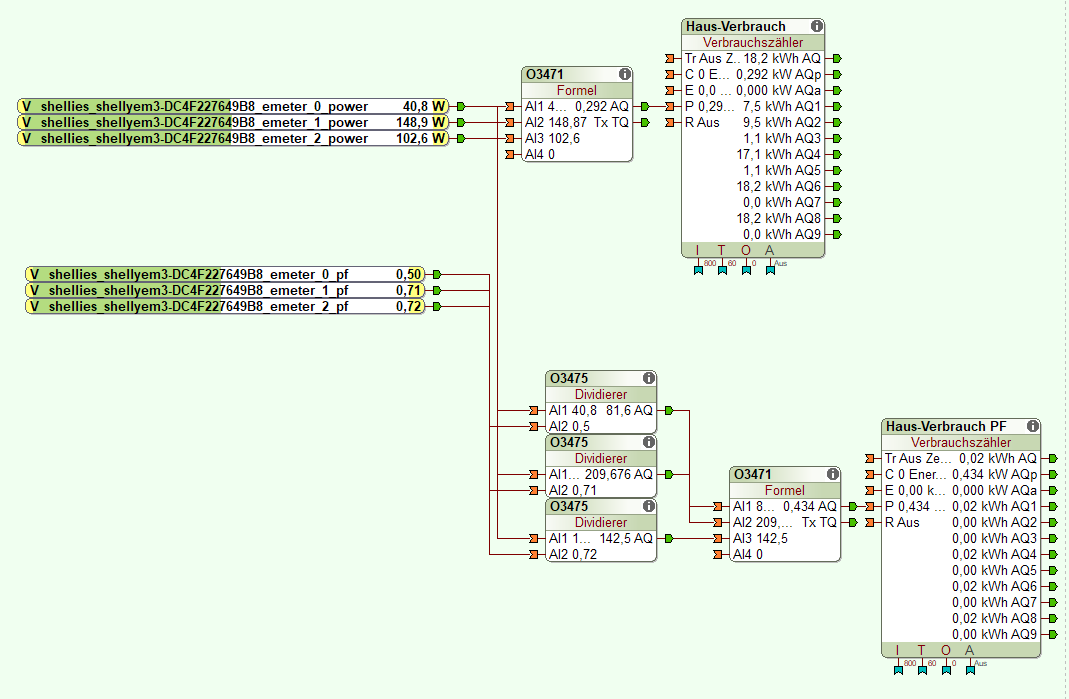1069x699 pixels.
Task: Open info icon of Dividierer with 81,6 AQ
Action: (x=648, y=378)
